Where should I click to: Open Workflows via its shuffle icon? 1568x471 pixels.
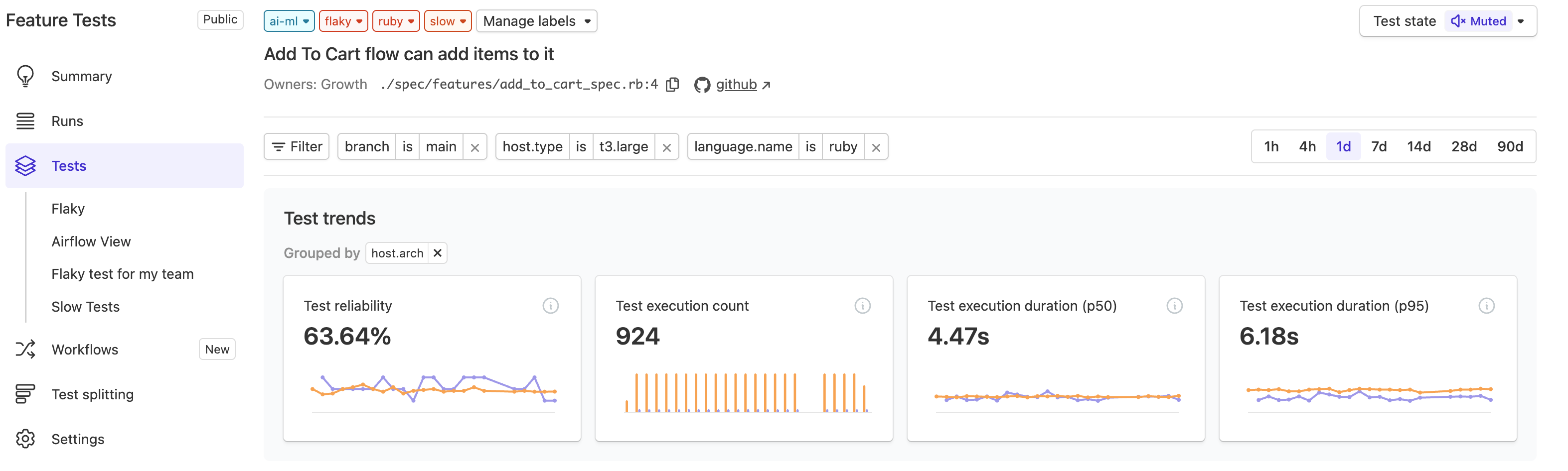(25, 349)
